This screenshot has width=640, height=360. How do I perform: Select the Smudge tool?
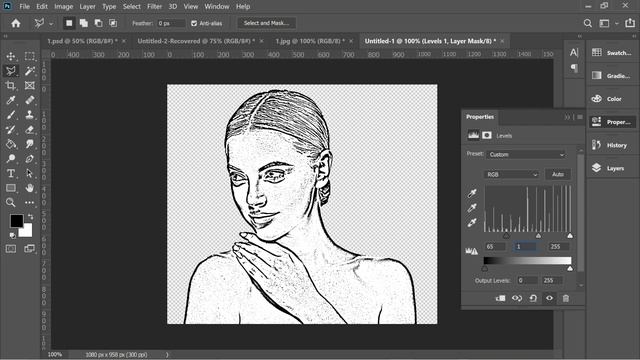[x=29, y=144]
